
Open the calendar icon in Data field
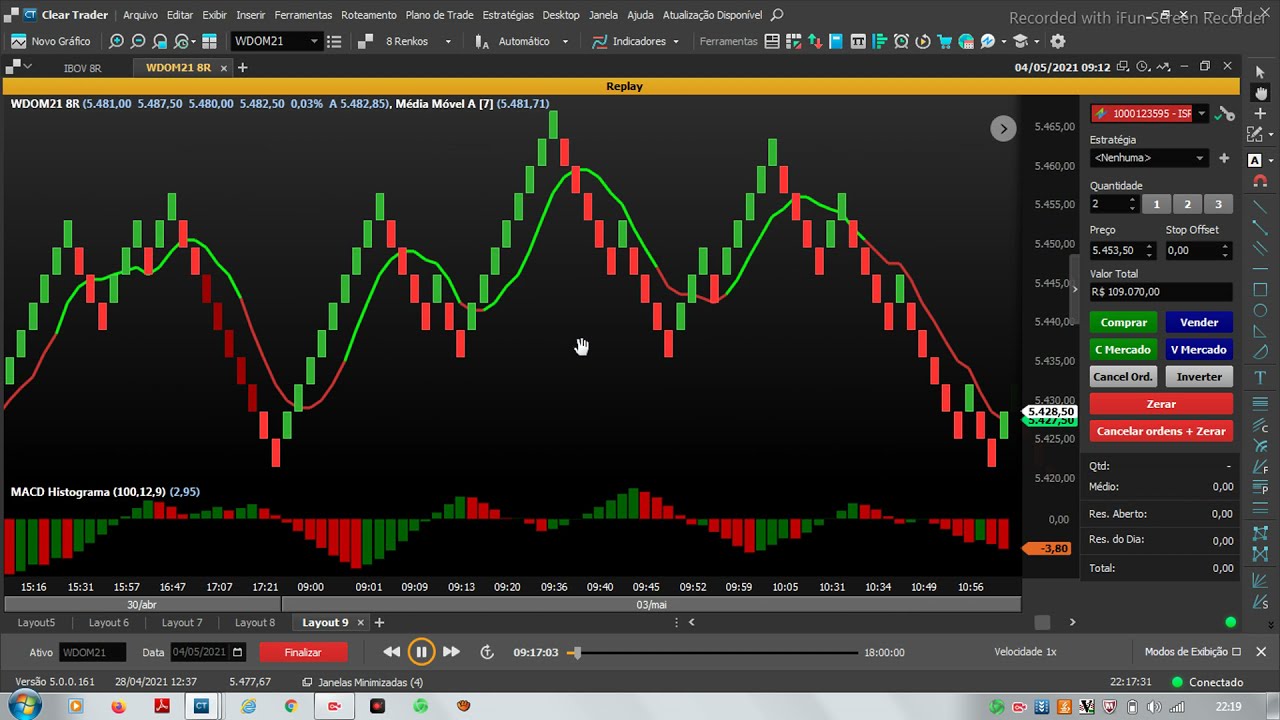pos(237,652)
